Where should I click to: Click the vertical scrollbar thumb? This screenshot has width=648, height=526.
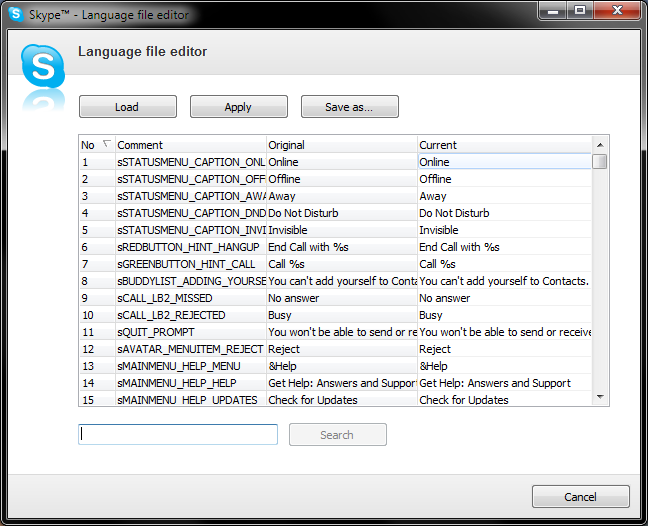tap(600, 161)
